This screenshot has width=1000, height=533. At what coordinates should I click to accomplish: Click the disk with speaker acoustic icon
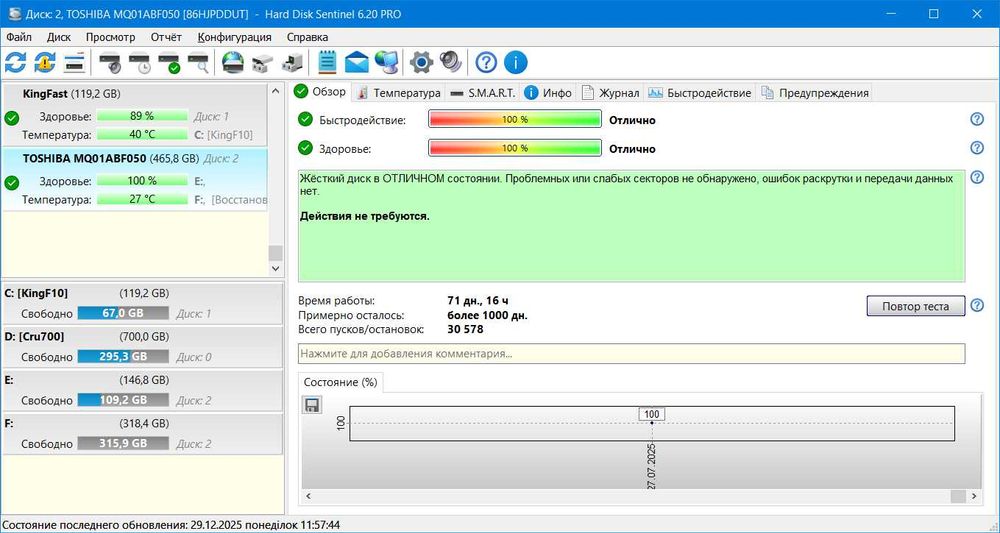click(110, 62)
